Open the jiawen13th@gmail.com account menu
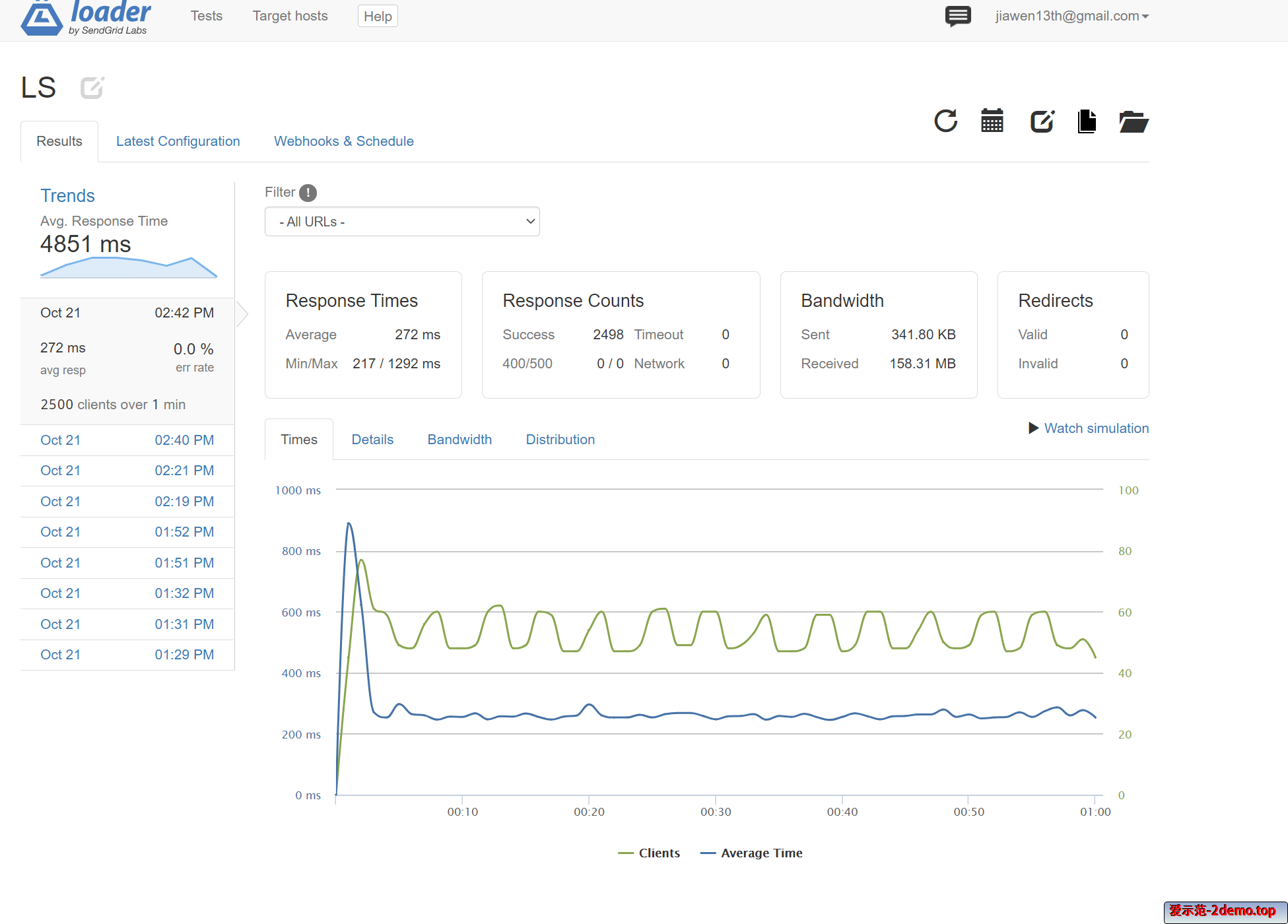This screenshot has height=924, width=1288. point(1071,16)
